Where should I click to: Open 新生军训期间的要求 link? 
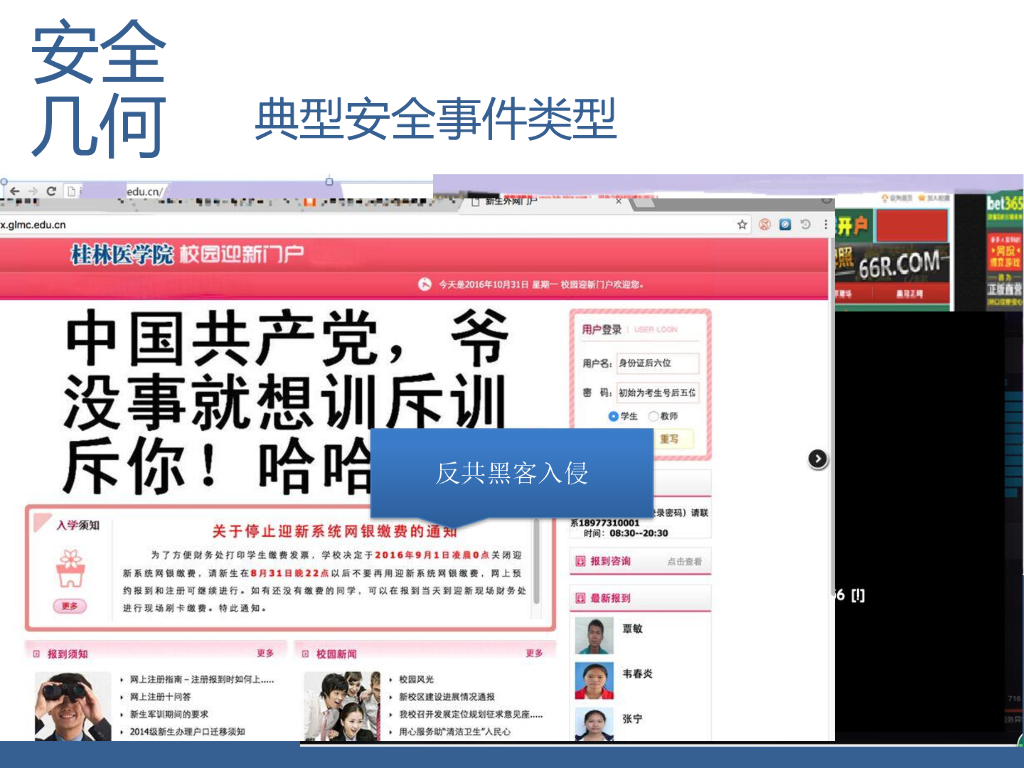pos(169,714)
